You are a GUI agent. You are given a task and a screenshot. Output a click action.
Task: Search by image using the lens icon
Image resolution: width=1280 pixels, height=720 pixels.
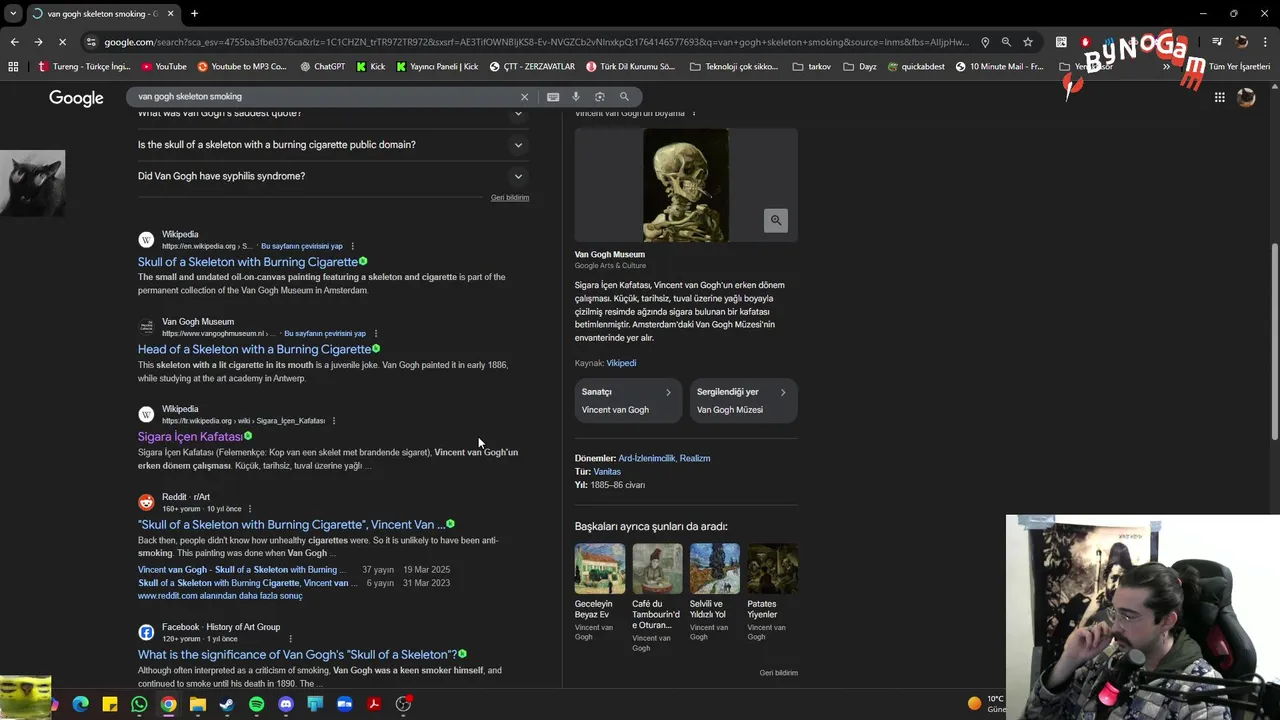point(600,97)
